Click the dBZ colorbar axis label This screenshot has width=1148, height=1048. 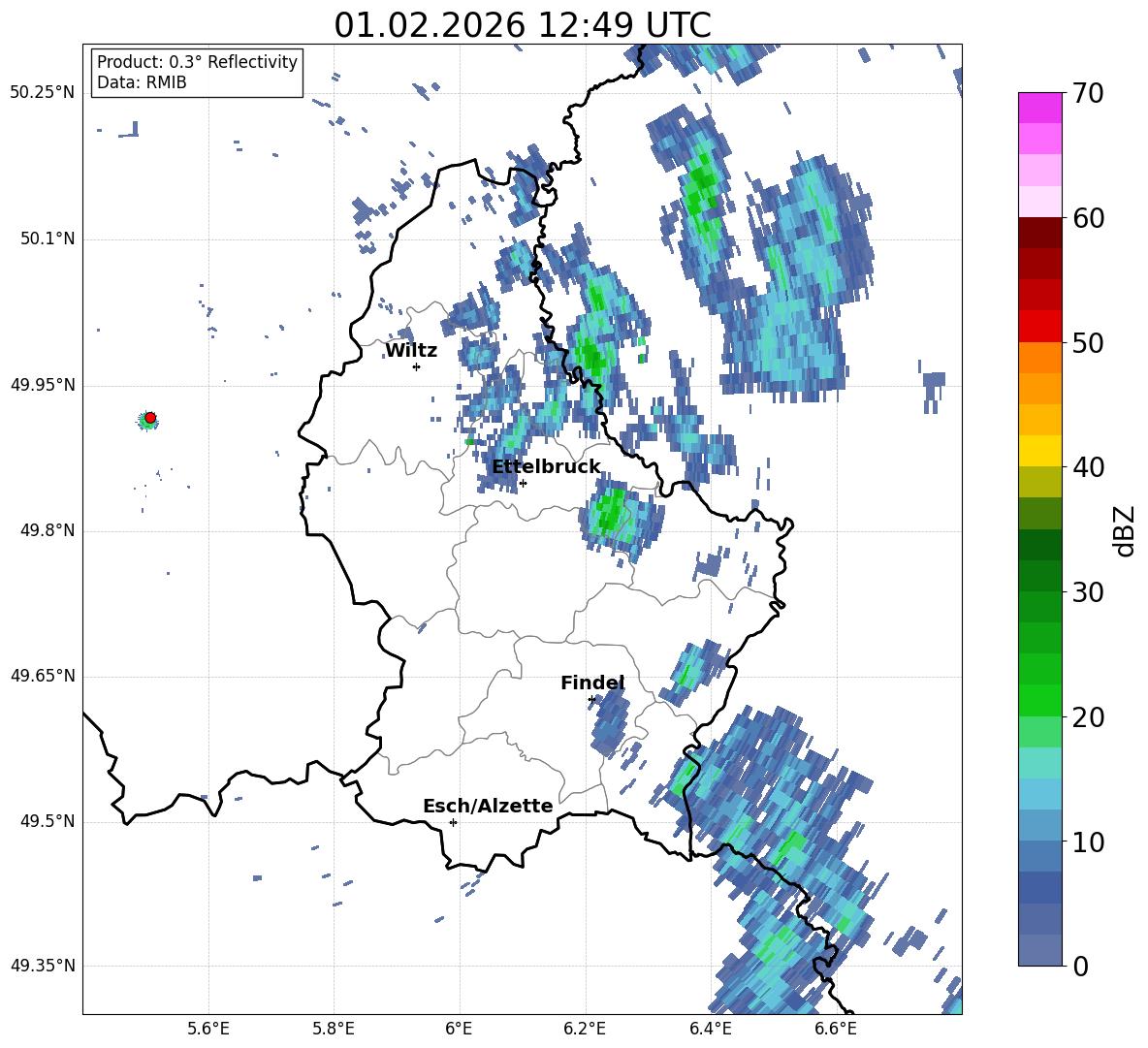(1126, 530)
